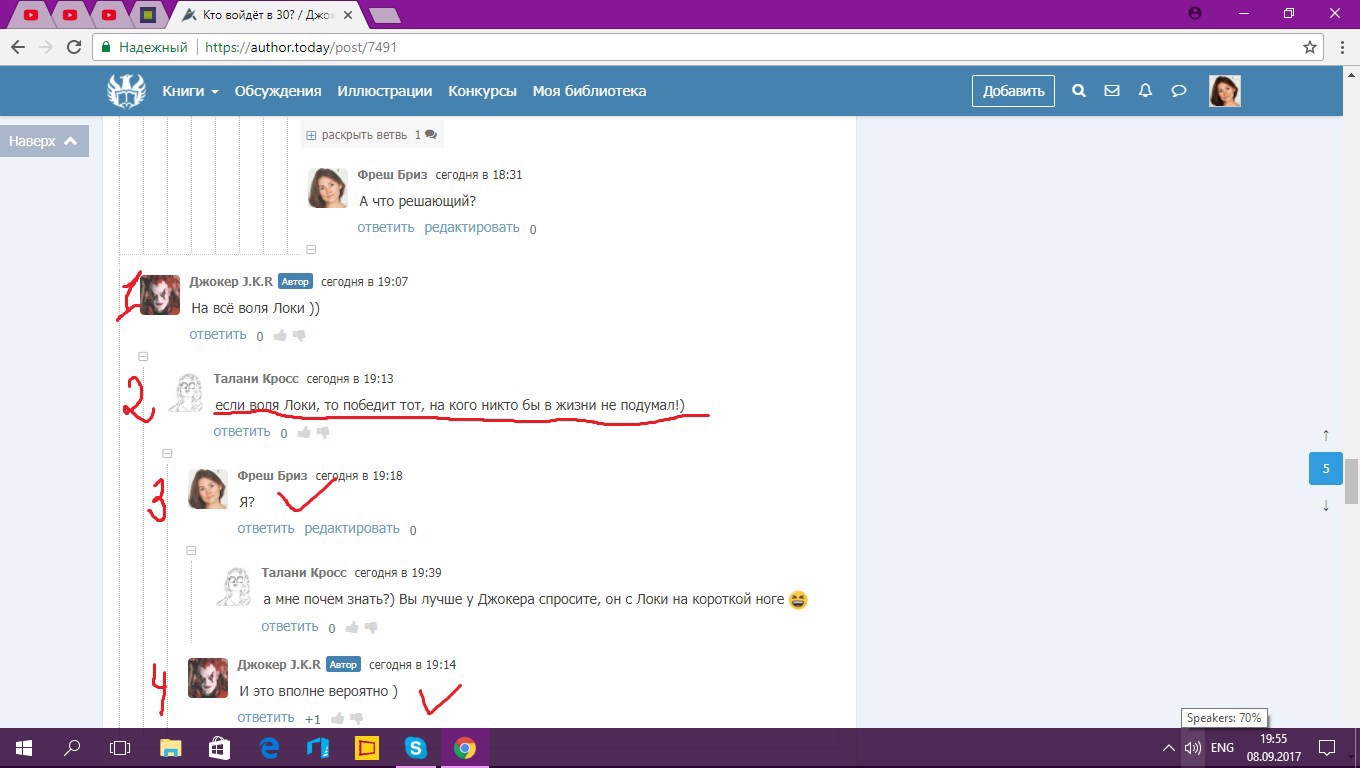Click the Наверх scroll-to-top button

(44, 141)
